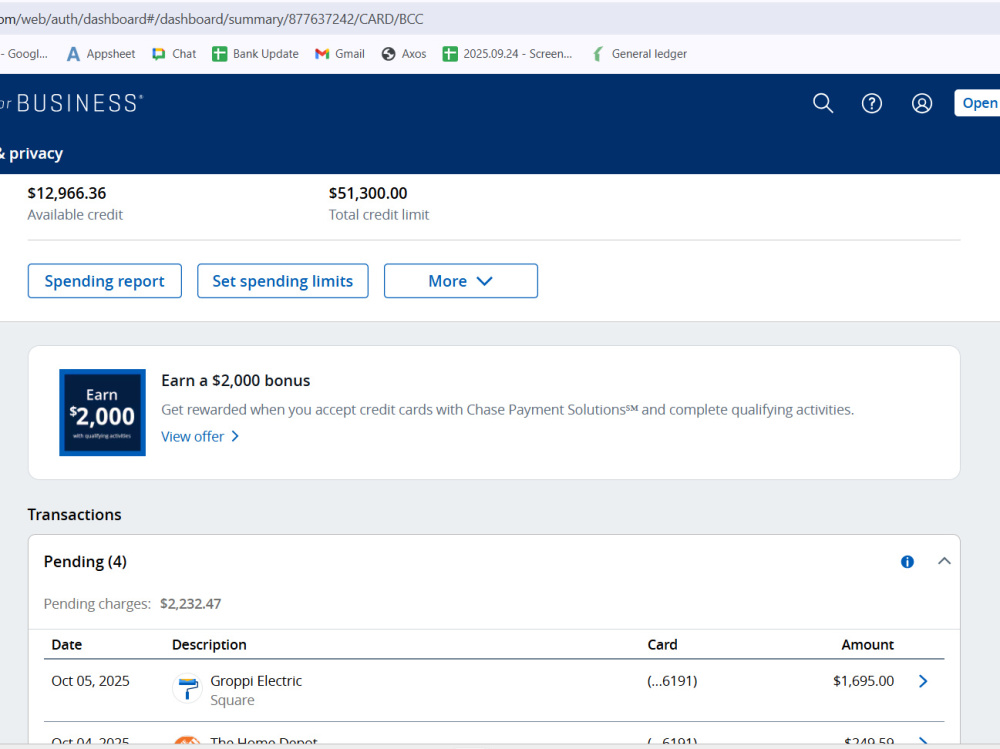Click the Date column header
Viewport: 1000px width, 749px height.
66,644
